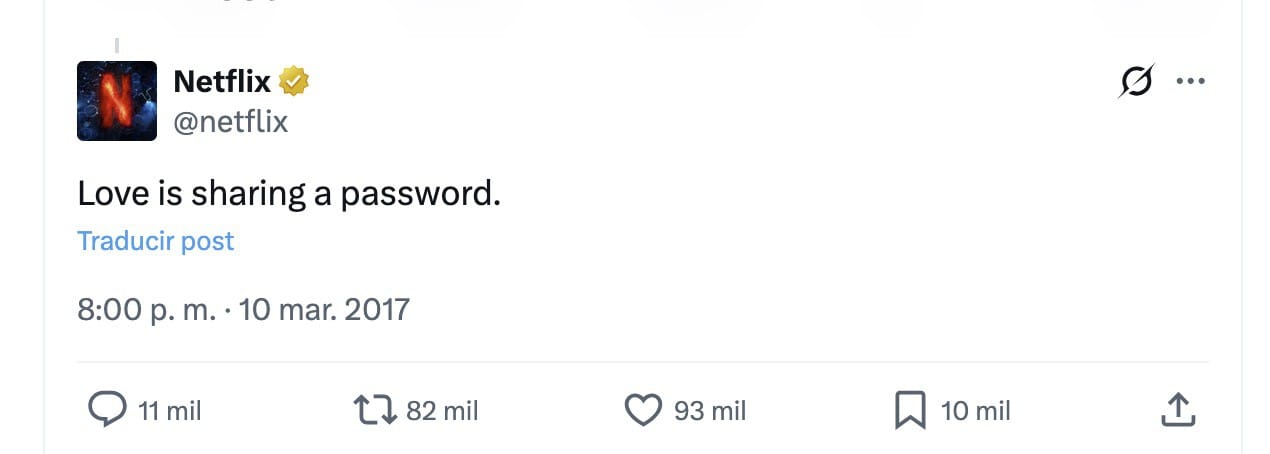Screen dimensions: 1270x454
Task: Bookmark the Netflix post
Action: tap(909, 409)
